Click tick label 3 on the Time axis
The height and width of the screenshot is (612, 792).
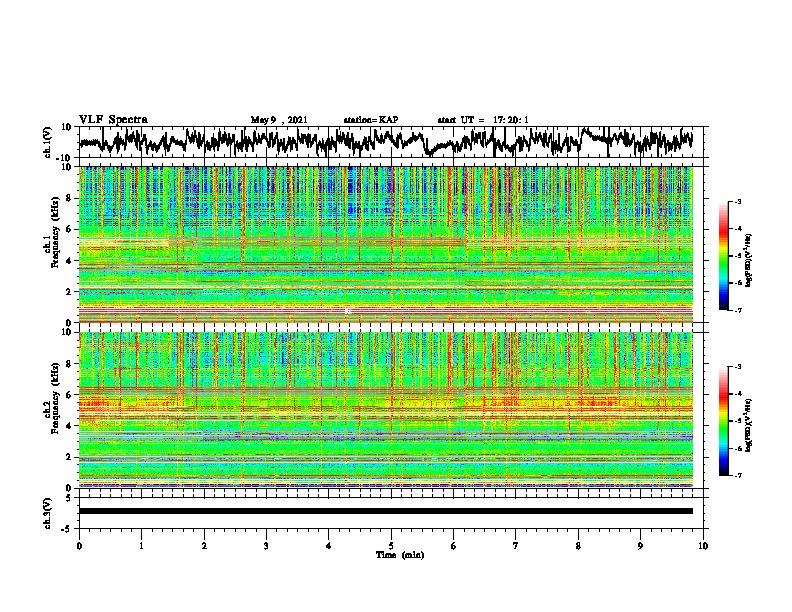pyautogui.click(x=266, y=546)
